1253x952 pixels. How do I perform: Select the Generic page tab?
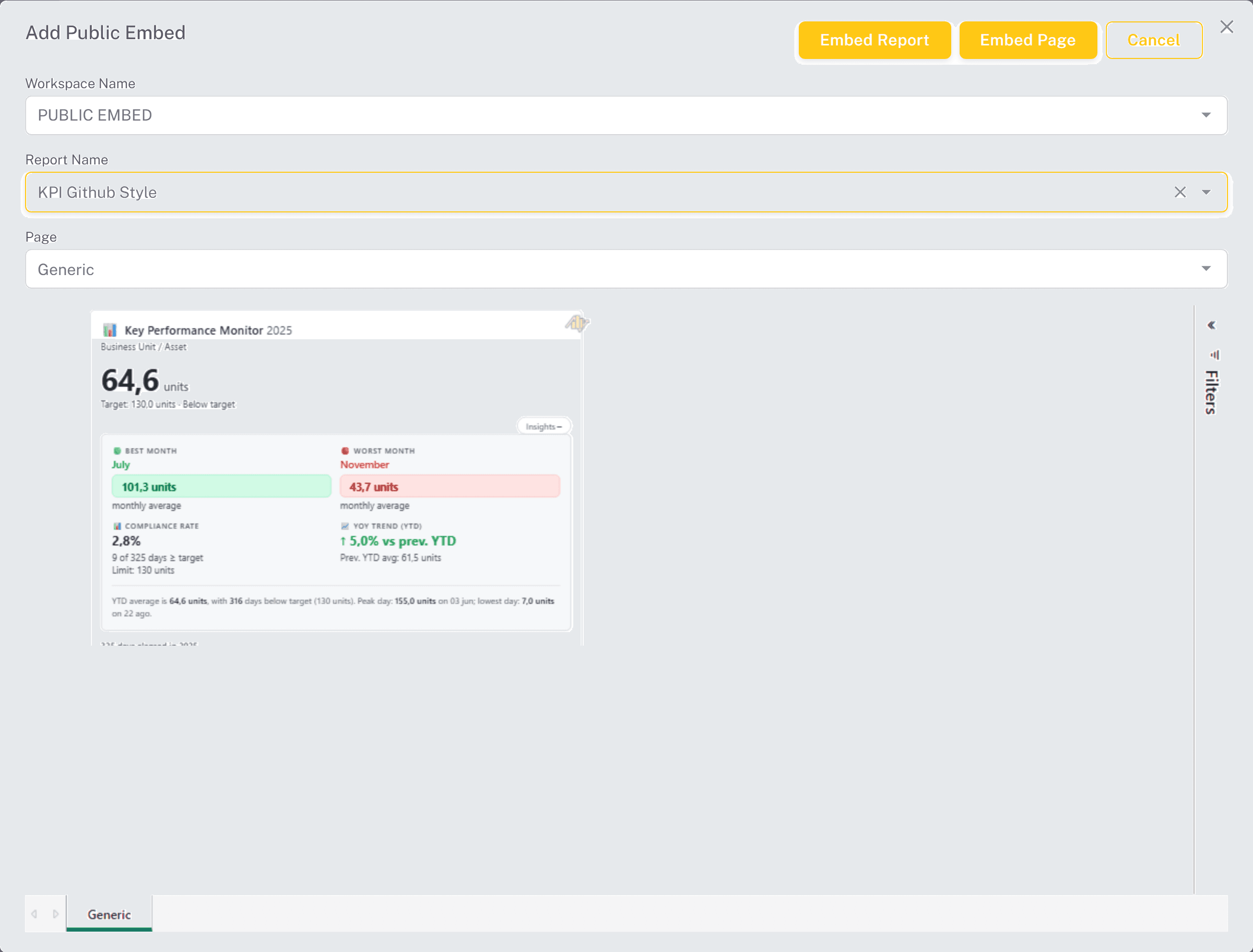pos(109,914)
